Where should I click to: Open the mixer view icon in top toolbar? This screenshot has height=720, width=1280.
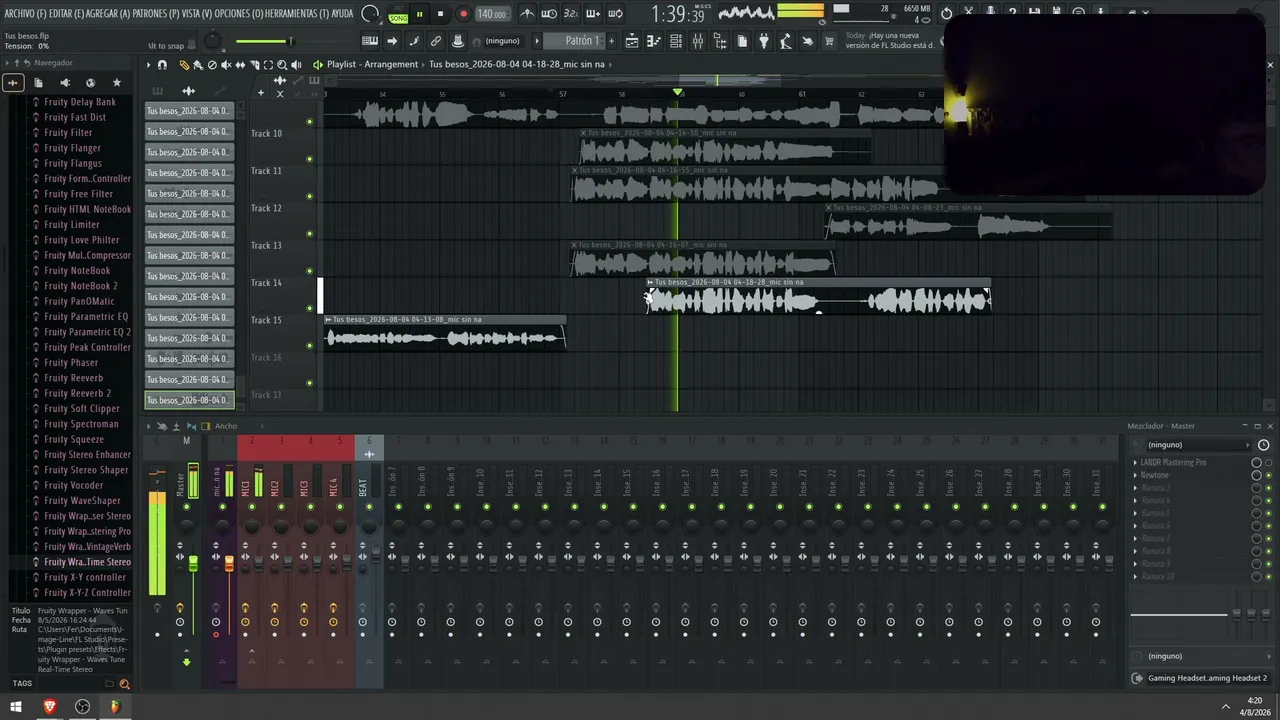tap(698, 41)
